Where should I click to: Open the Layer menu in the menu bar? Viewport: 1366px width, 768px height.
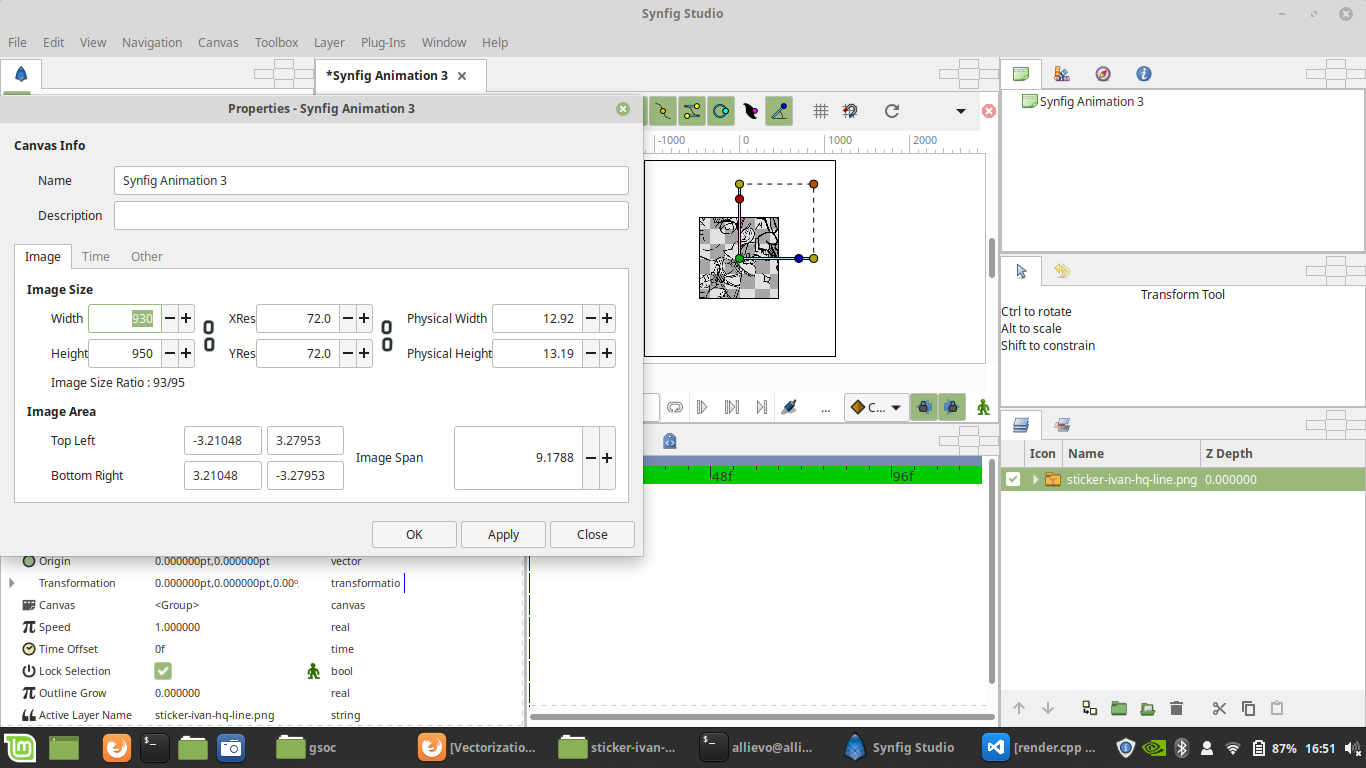[329, 42]
